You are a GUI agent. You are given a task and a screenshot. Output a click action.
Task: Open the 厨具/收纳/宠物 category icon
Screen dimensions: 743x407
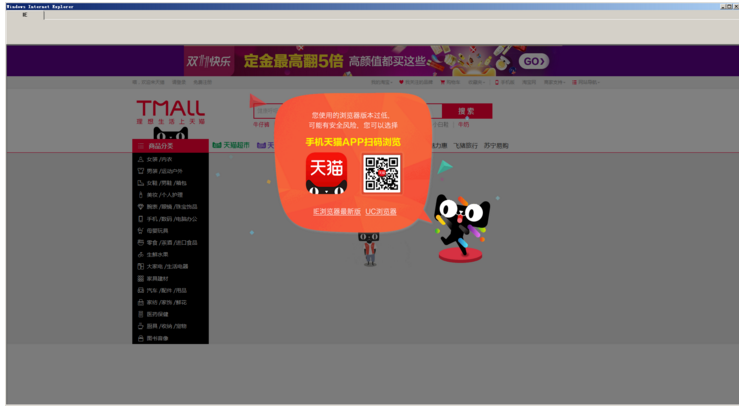pyautogui.click(x=140, y=326)
